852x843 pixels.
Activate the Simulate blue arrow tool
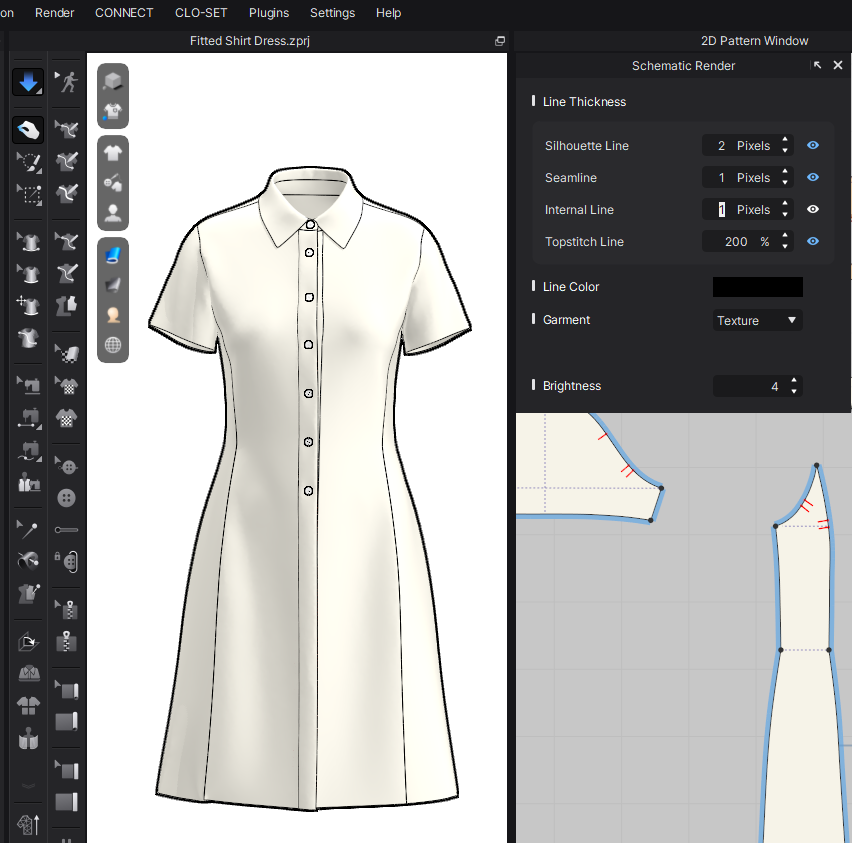coord(28,82)
